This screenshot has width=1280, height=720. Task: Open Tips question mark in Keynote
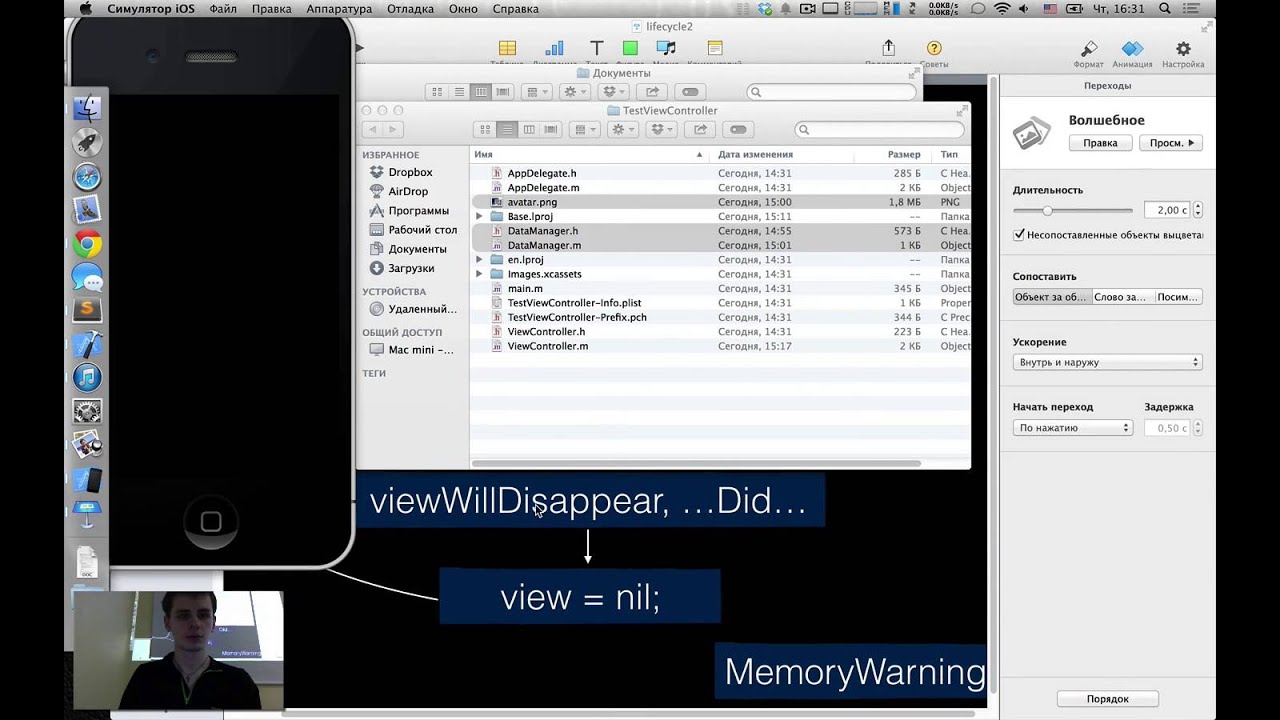click(934, 48)
